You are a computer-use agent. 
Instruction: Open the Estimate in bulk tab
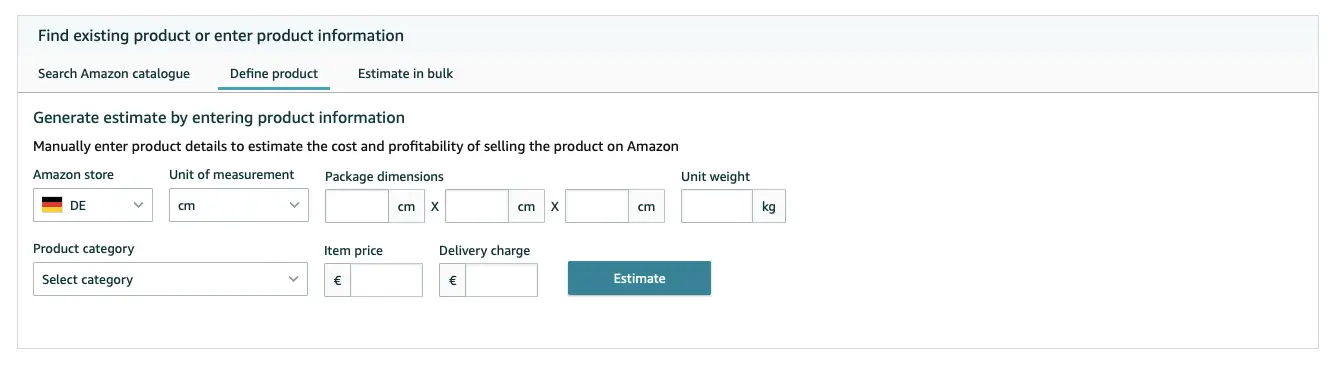click(405, 73)
